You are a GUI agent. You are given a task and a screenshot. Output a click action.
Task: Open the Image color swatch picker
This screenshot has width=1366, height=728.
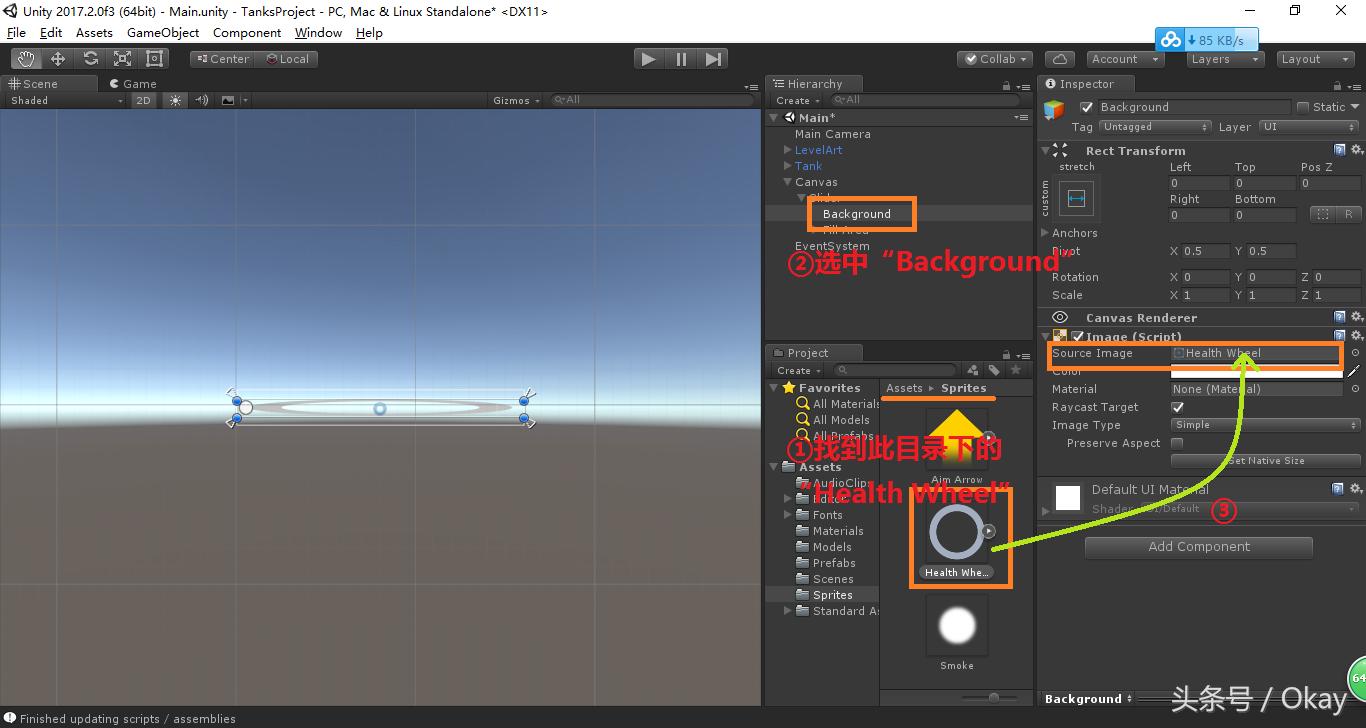coord(1255,371)
